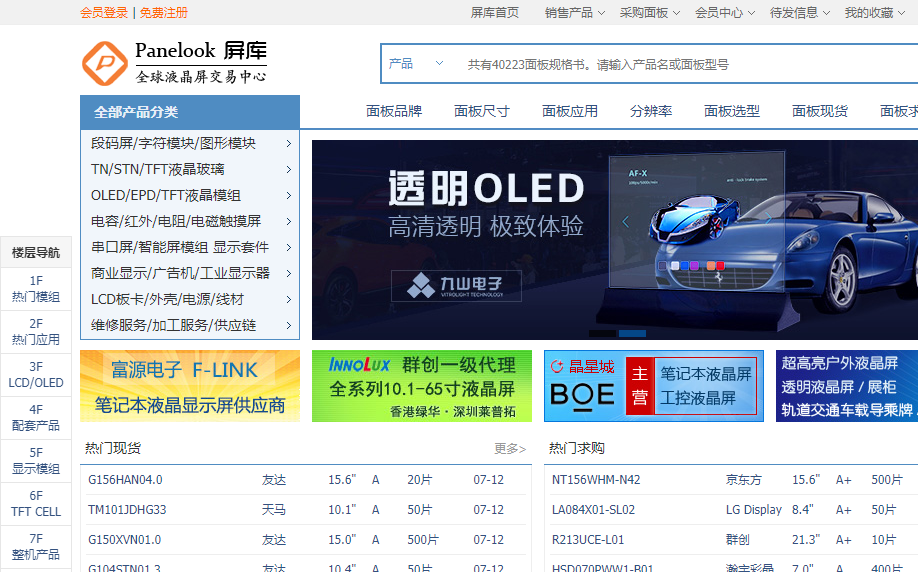Expand the 会员中心 top menu
This screenshot has height=572, width=918.
tap(724, 13)
